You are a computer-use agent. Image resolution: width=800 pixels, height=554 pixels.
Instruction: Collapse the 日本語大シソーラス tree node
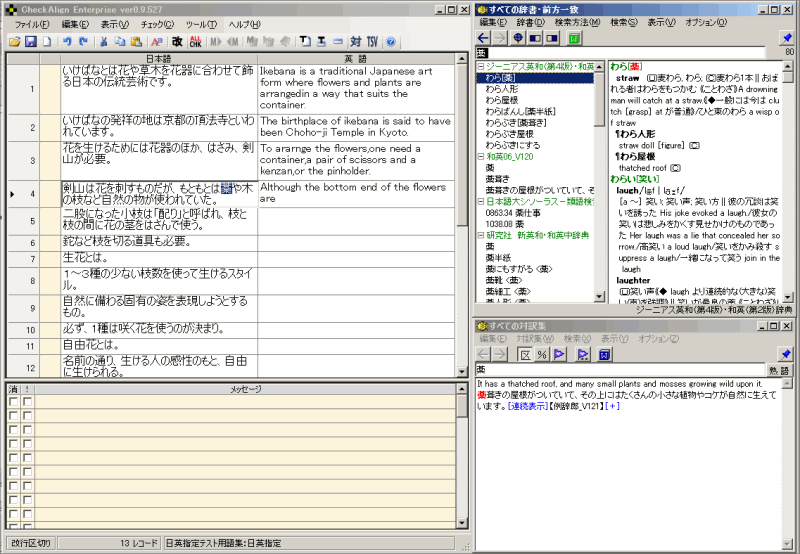point(481,202)
